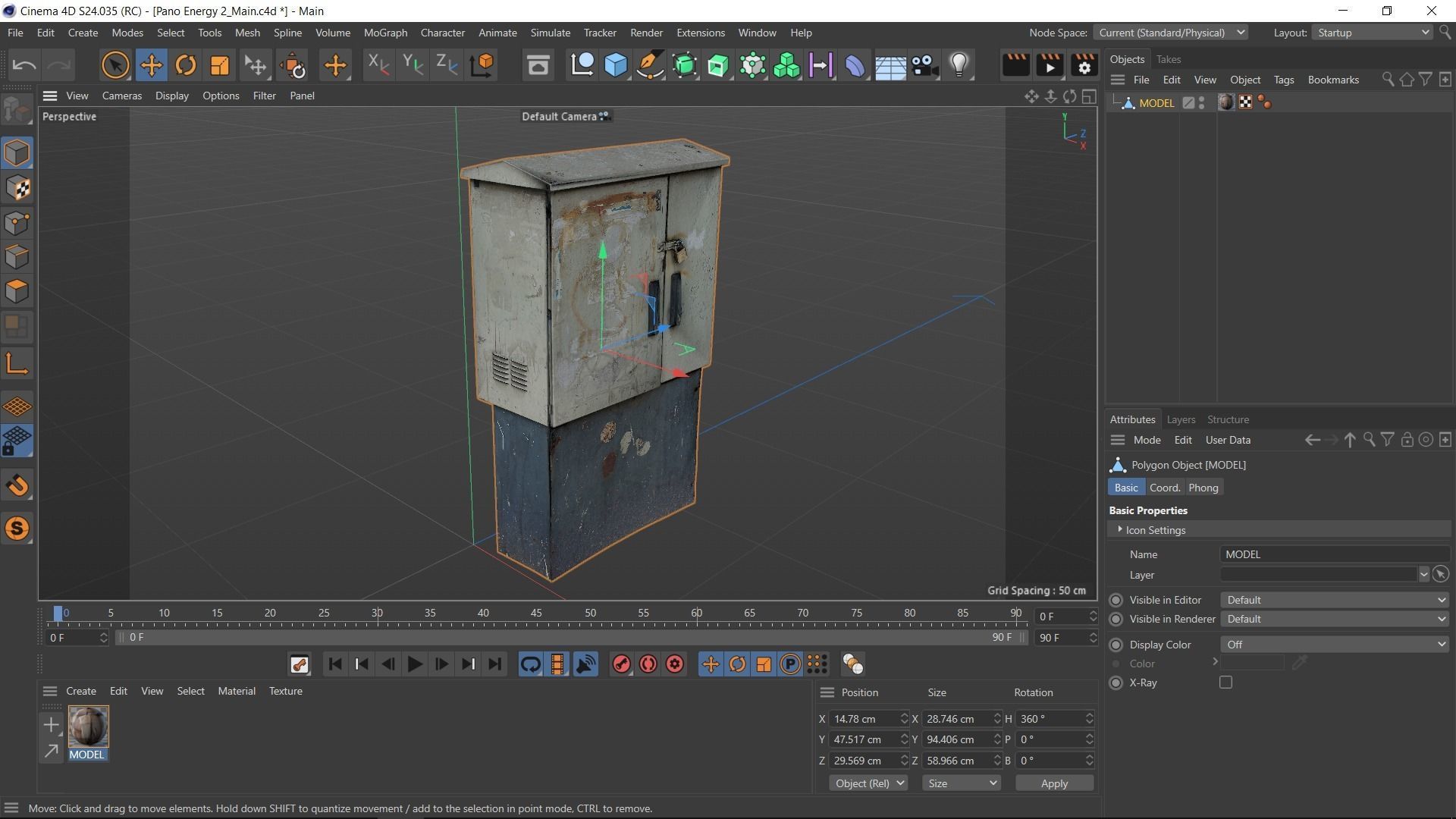Screen dimensions: 1456x819
Task: Select the MODEL material thumbnail
Action: point(88,726)
